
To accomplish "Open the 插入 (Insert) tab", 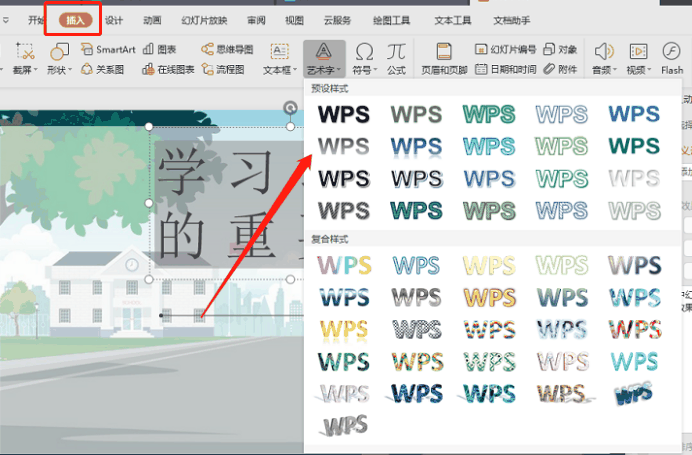I will pyautogui.click(x=75, y=20).
